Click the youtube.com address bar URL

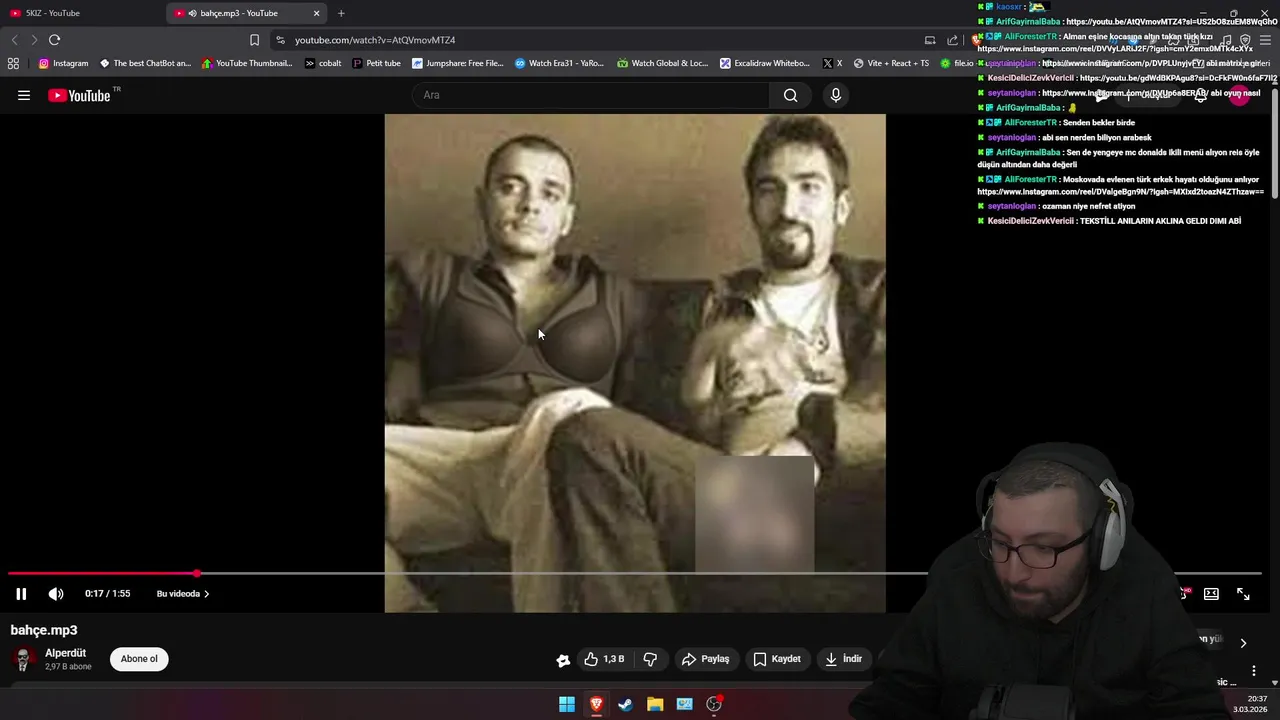[375, 40]
